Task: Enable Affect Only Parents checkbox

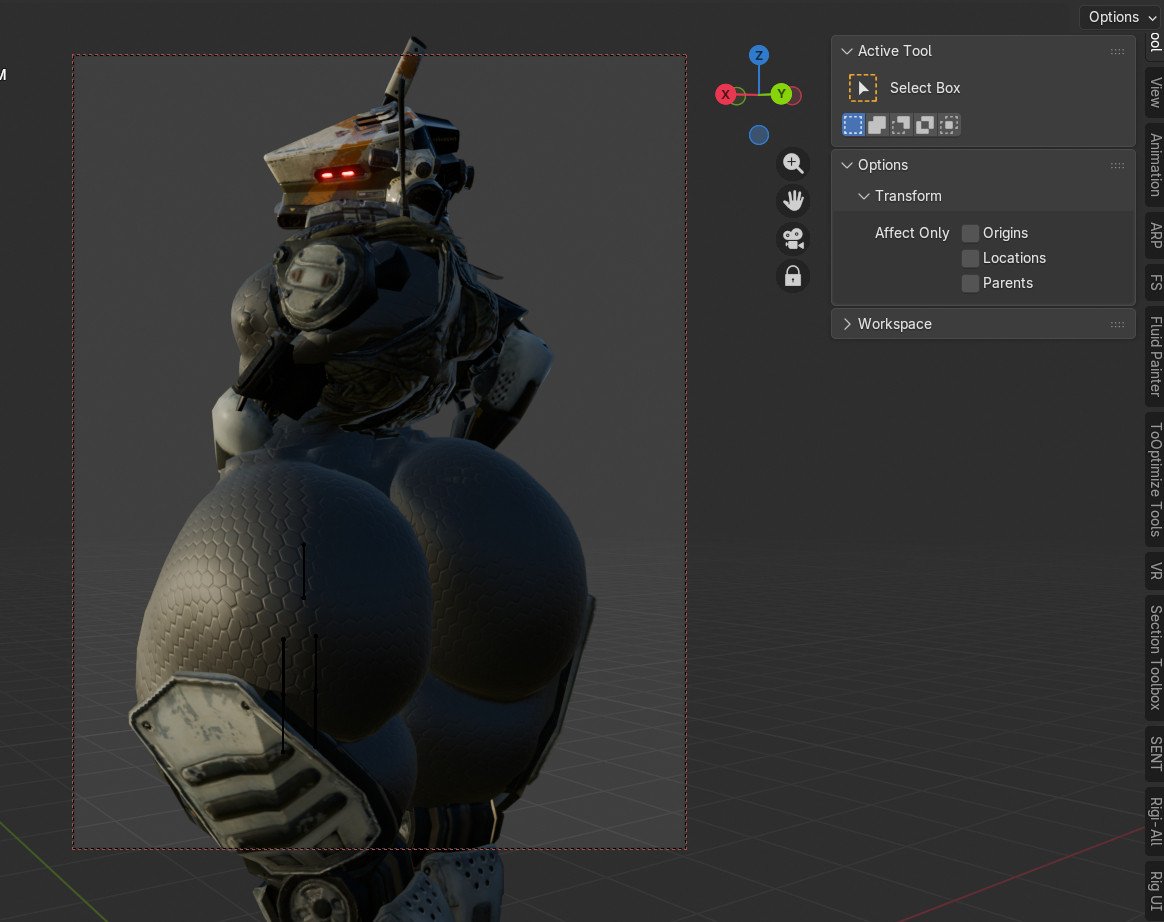Action: tap(970, 283)
